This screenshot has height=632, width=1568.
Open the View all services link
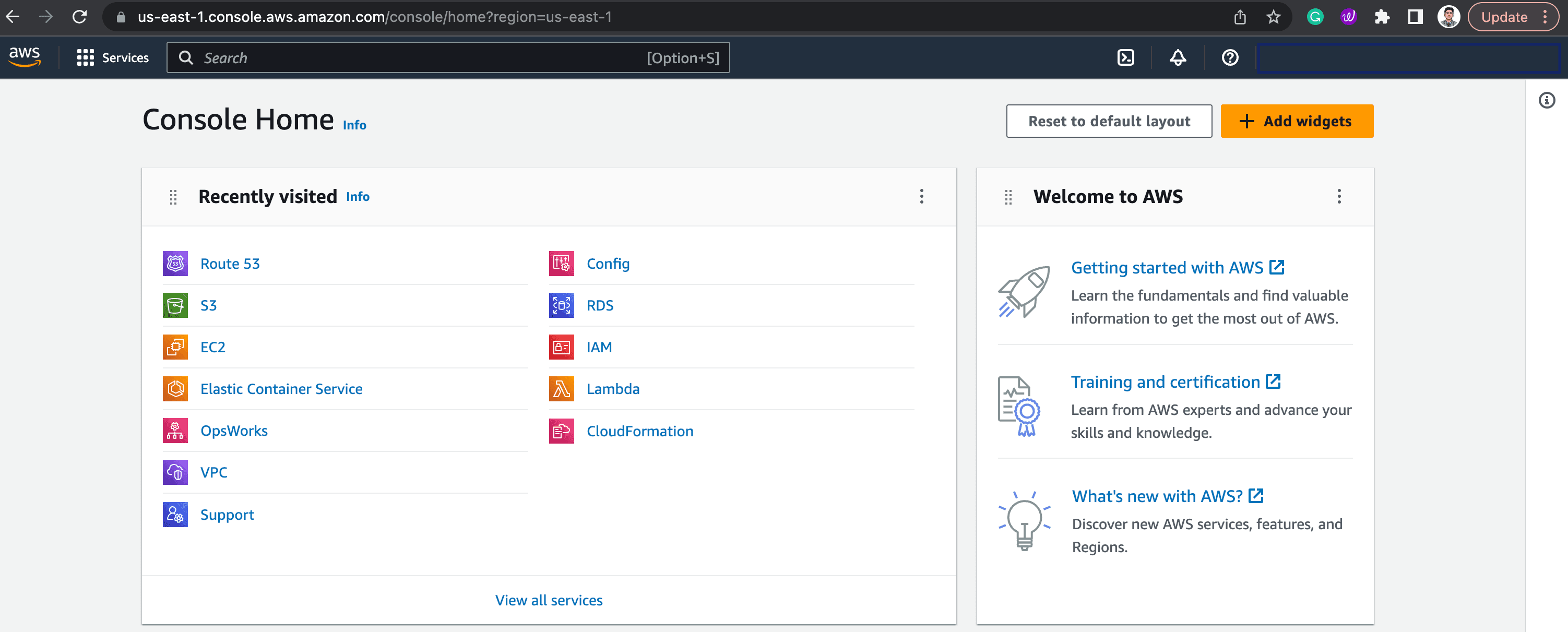[x=549, y=600]
